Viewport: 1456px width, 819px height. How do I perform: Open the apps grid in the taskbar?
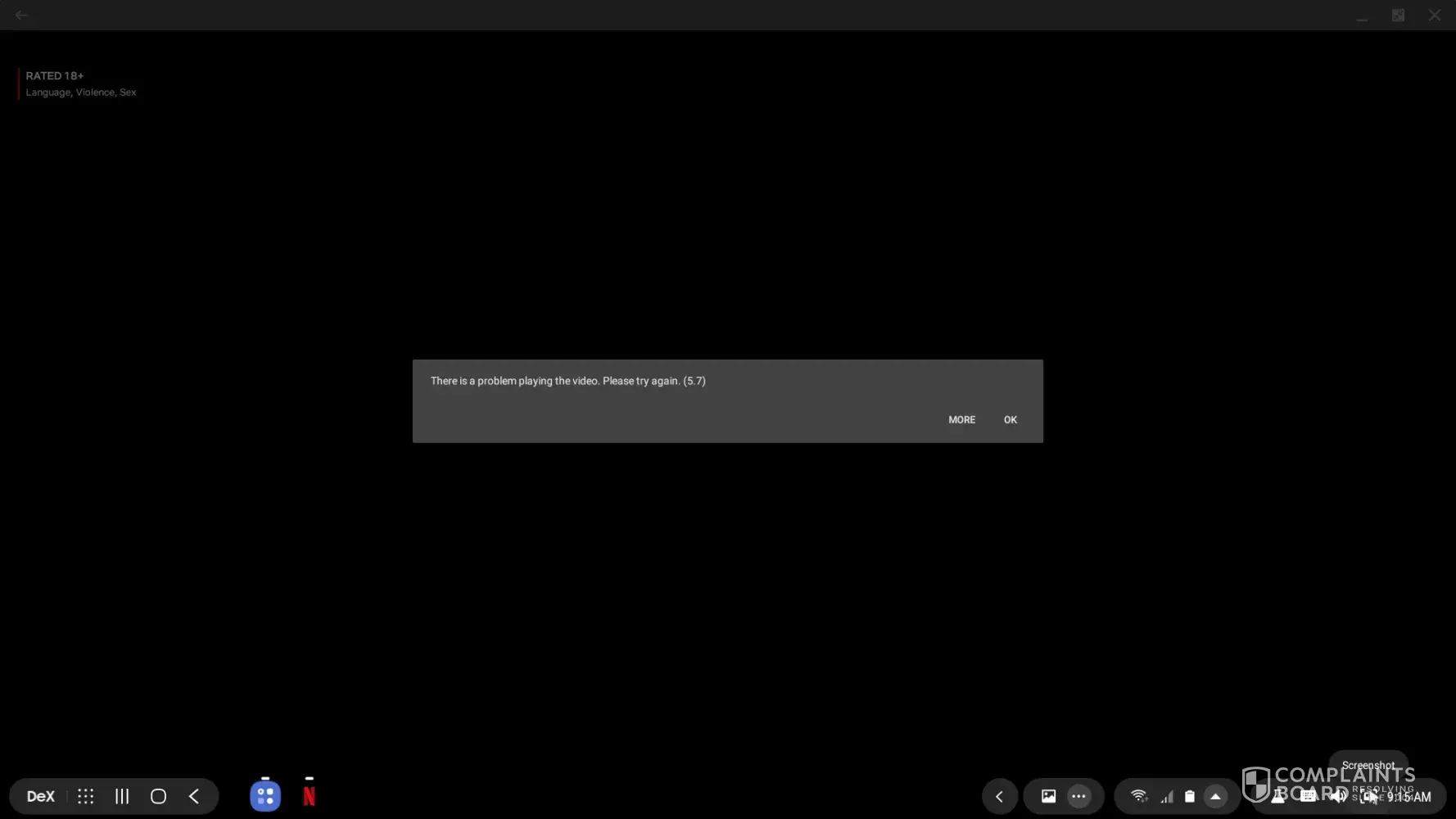click(x=86, y=796)
